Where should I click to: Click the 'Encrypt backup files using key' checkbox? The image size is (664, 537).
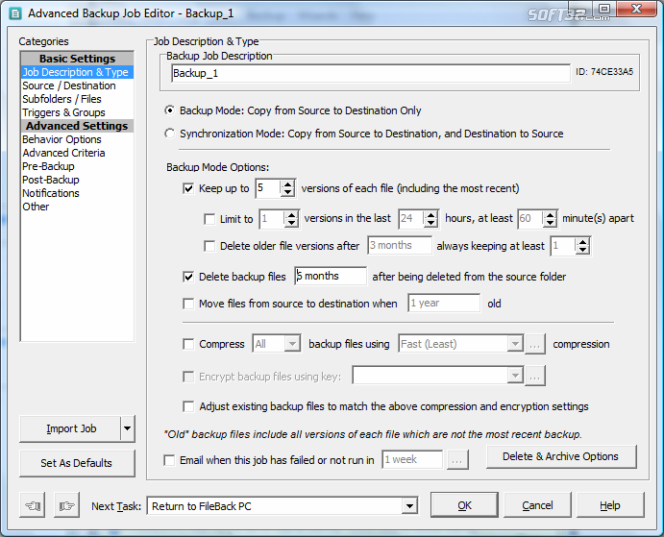pos(188,376)
